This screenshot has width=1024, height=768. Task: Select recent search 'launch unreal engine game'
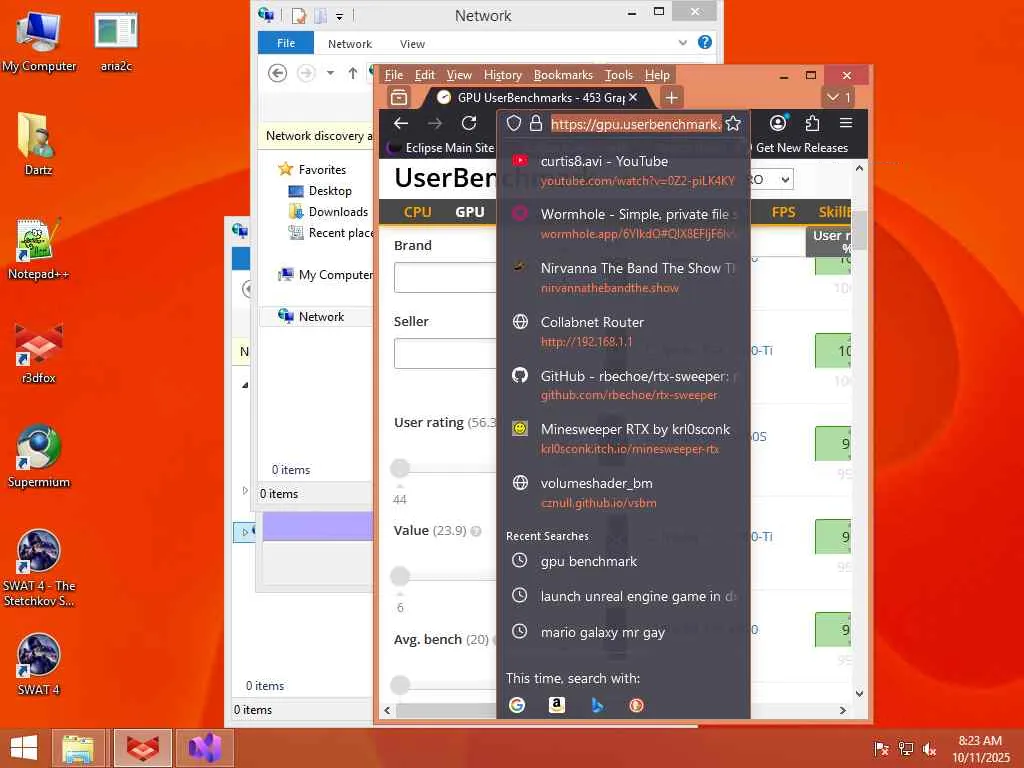click(x=624, y=596)
